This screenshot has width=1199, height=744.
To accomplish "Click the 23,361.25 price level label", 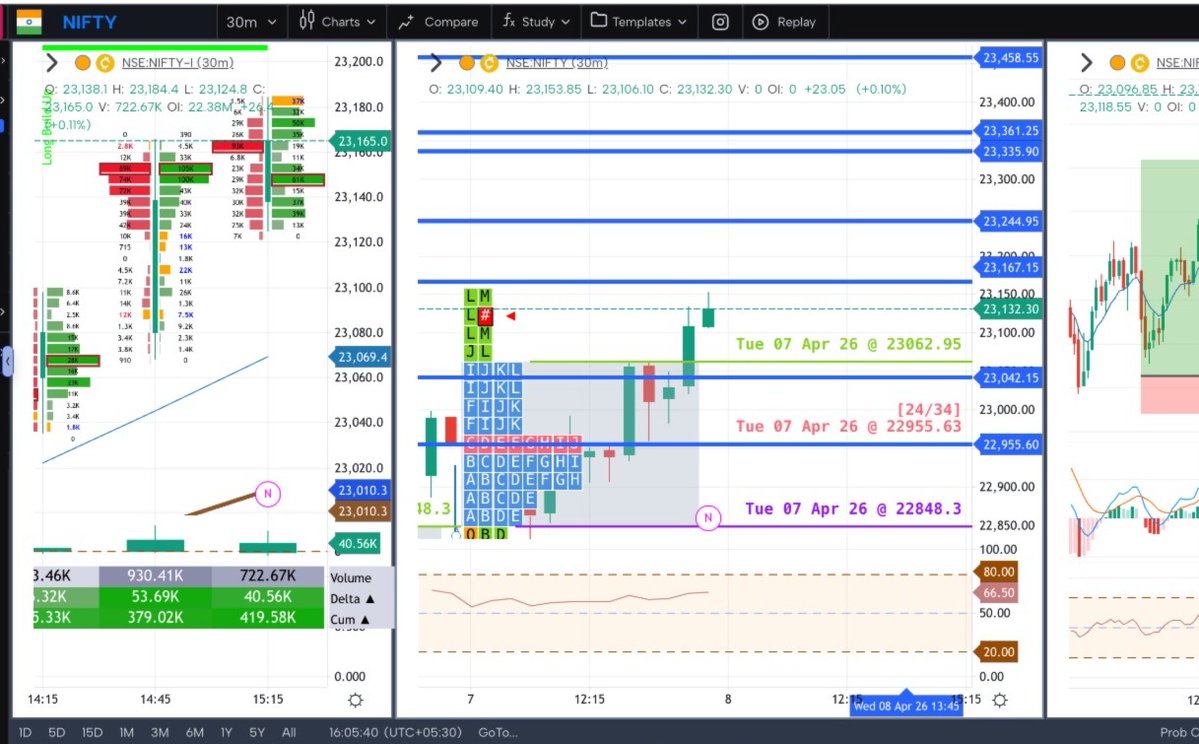I will point(1009,131).
